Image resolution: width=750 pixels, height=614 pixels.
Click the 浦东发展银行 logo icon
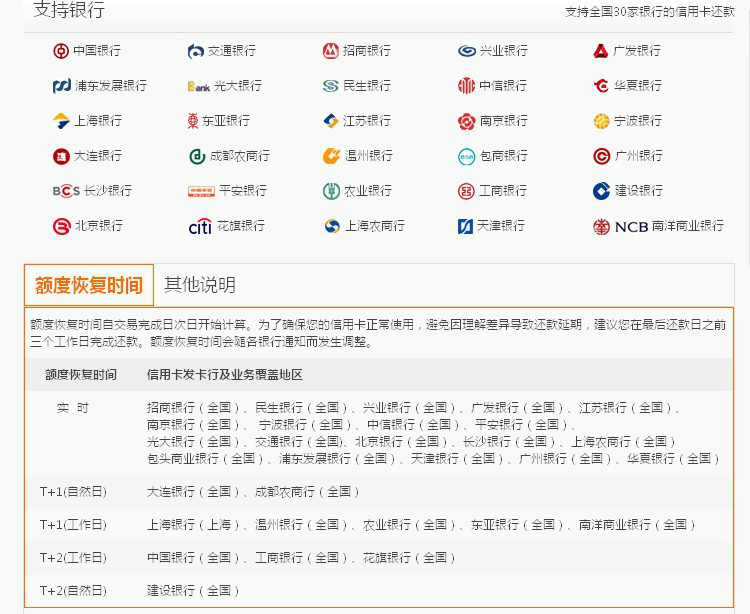pyautogui.click(x=62, y=86)
